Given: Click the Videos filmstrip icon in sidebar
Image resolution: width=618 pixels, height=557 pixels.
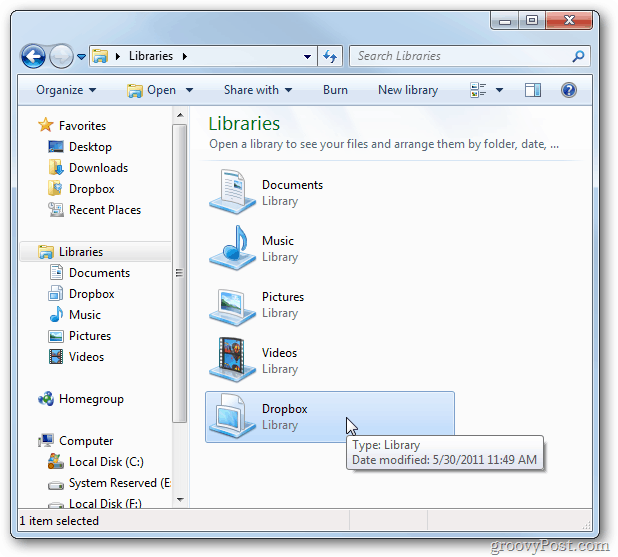Looking at the screenshot, I should click(56, 357).
